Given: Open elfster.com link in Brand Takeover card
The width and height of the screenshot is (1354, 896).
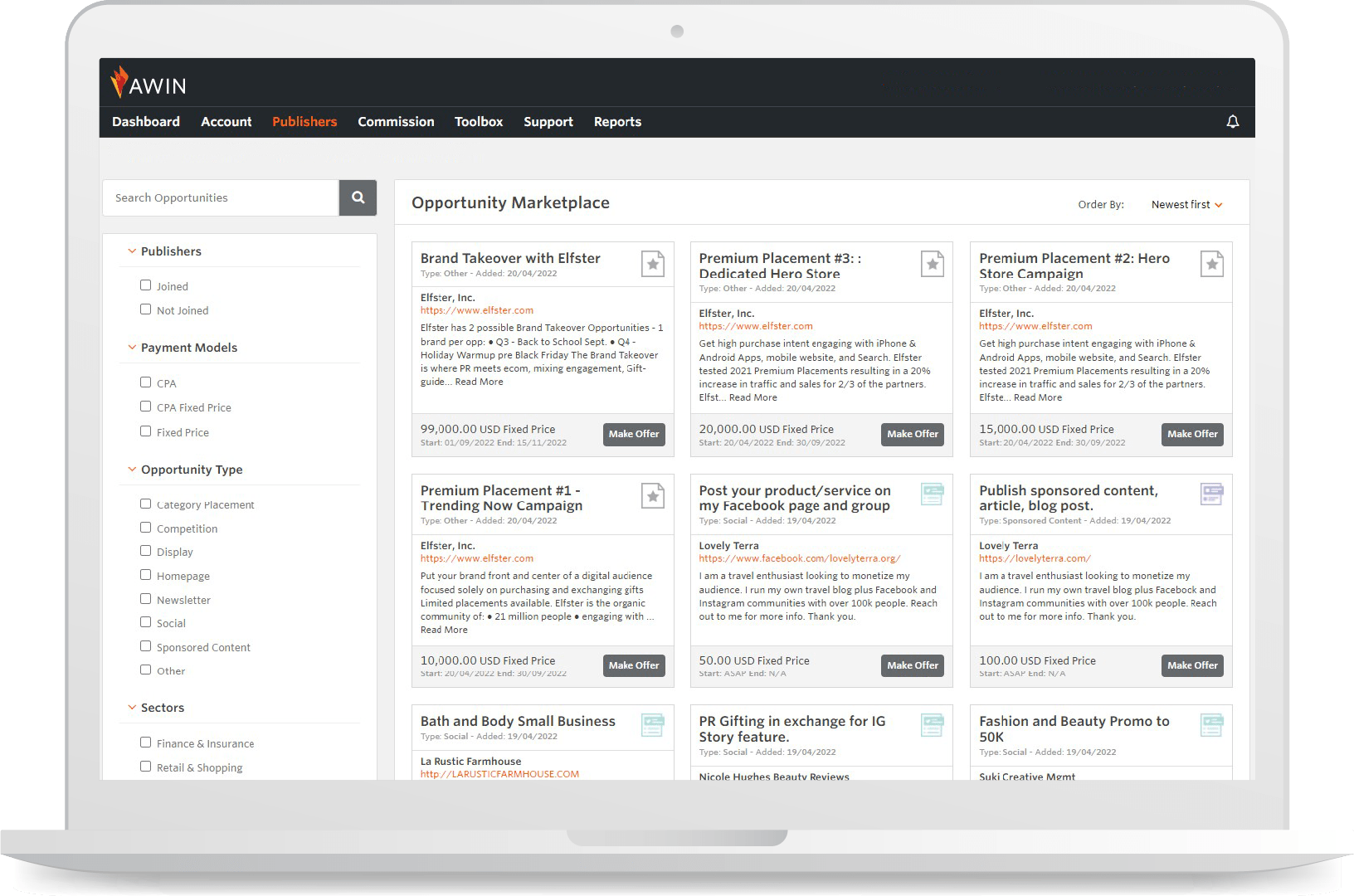Looking at the screenshot, I should pos(477,310).
